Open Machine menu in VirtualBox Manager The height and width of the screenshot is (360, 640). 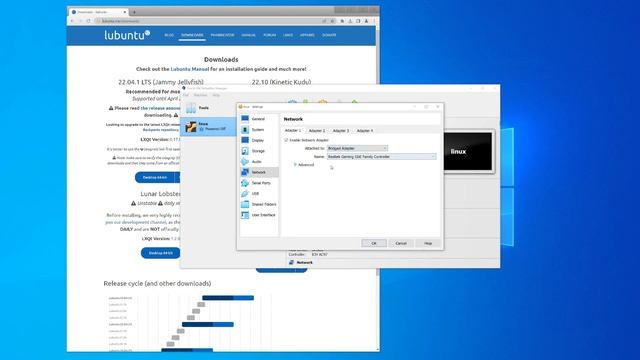pyautogui.click(x=200, y=95)
